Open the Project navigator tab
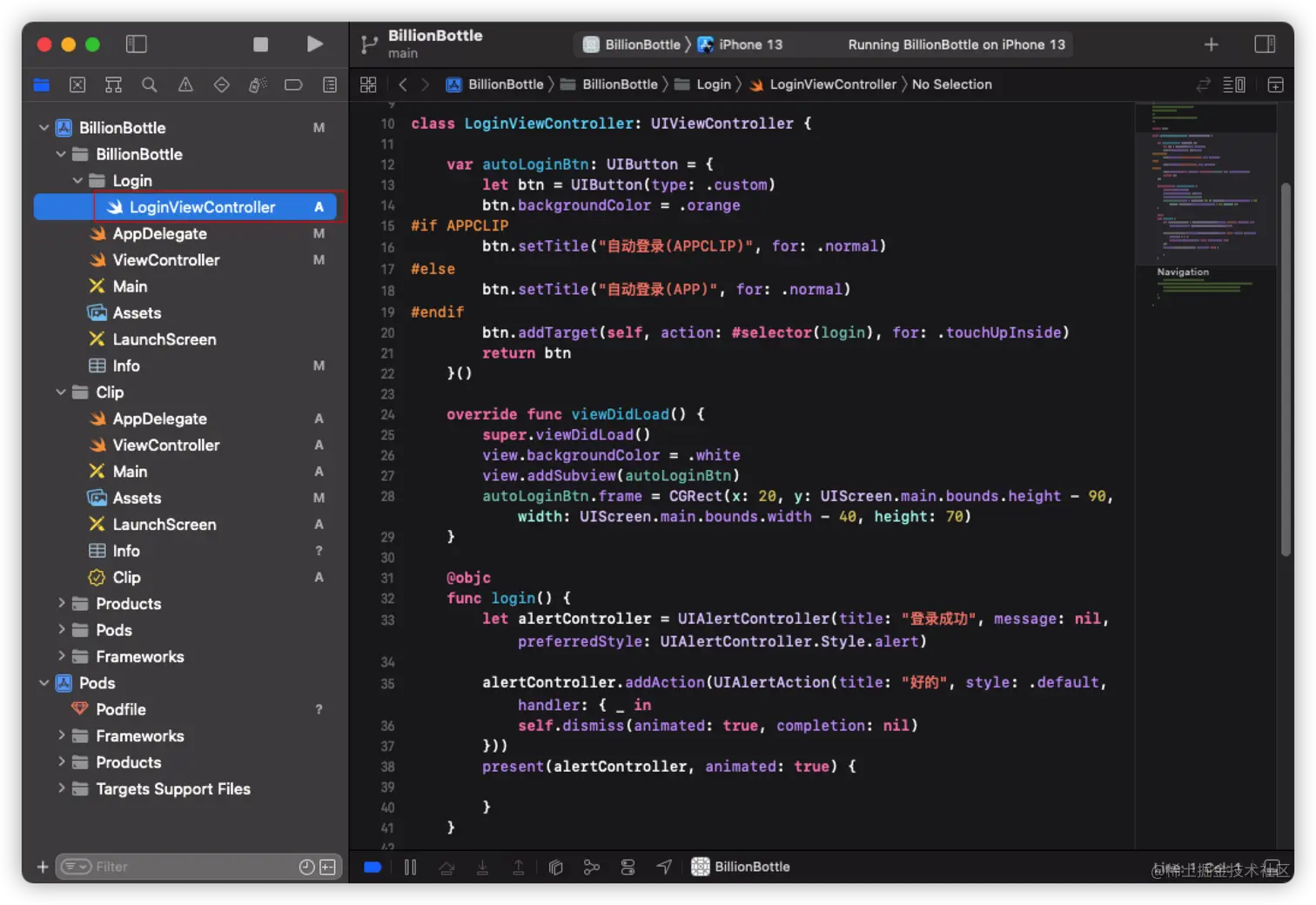1316x905 pixels. pos(42,84)
